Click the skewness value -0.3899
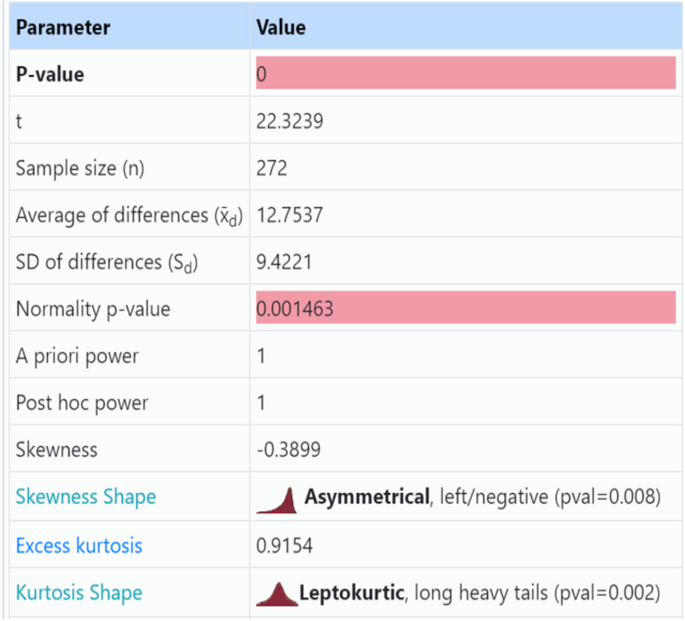Screen dimensions: 685x621 (289, 450)
